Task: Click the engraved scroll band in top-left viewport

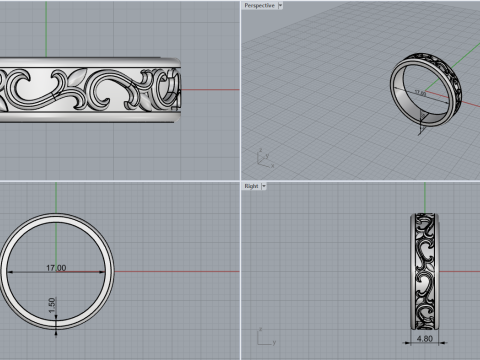Action: pos(90,90)
